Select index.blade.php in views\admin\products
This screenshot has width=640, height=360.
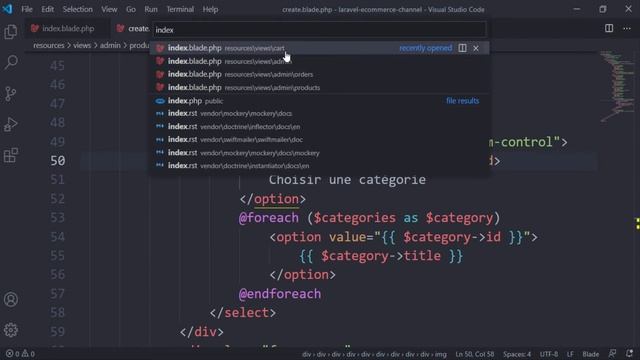pyautogui.click(x=320, y=87)
